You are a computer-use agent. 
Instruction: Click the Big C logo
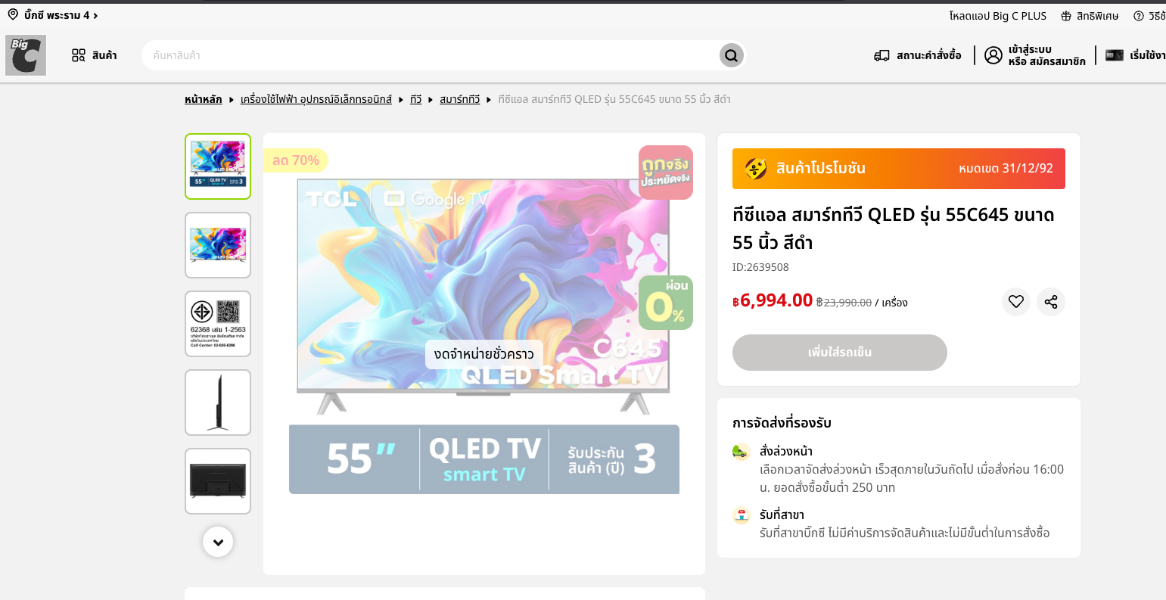click(x=25, y=55)
